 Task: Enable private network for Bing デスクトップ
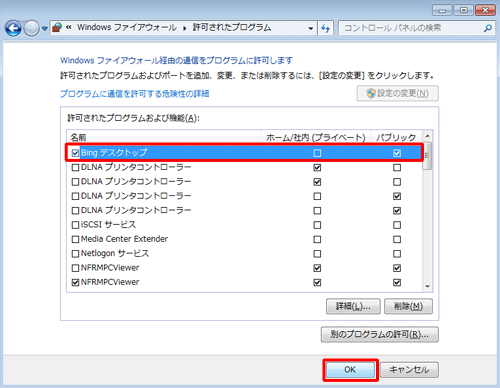click(x=317, y=153)
